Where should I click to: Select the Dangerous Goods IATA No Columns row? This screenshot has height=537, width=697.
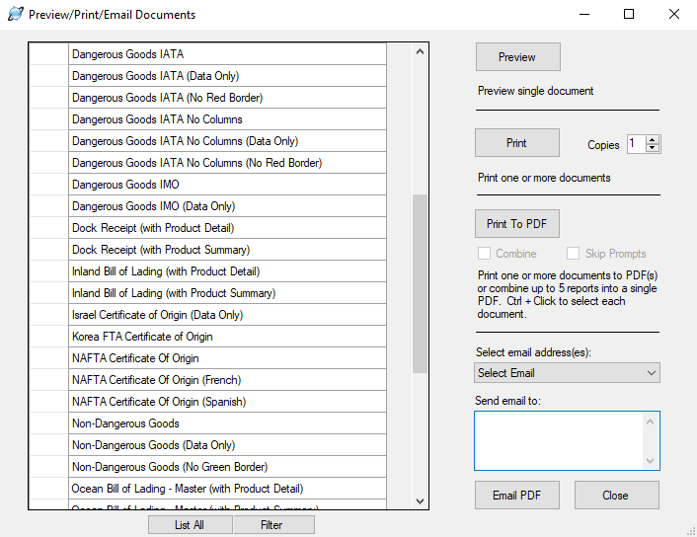tap(228, 119)
